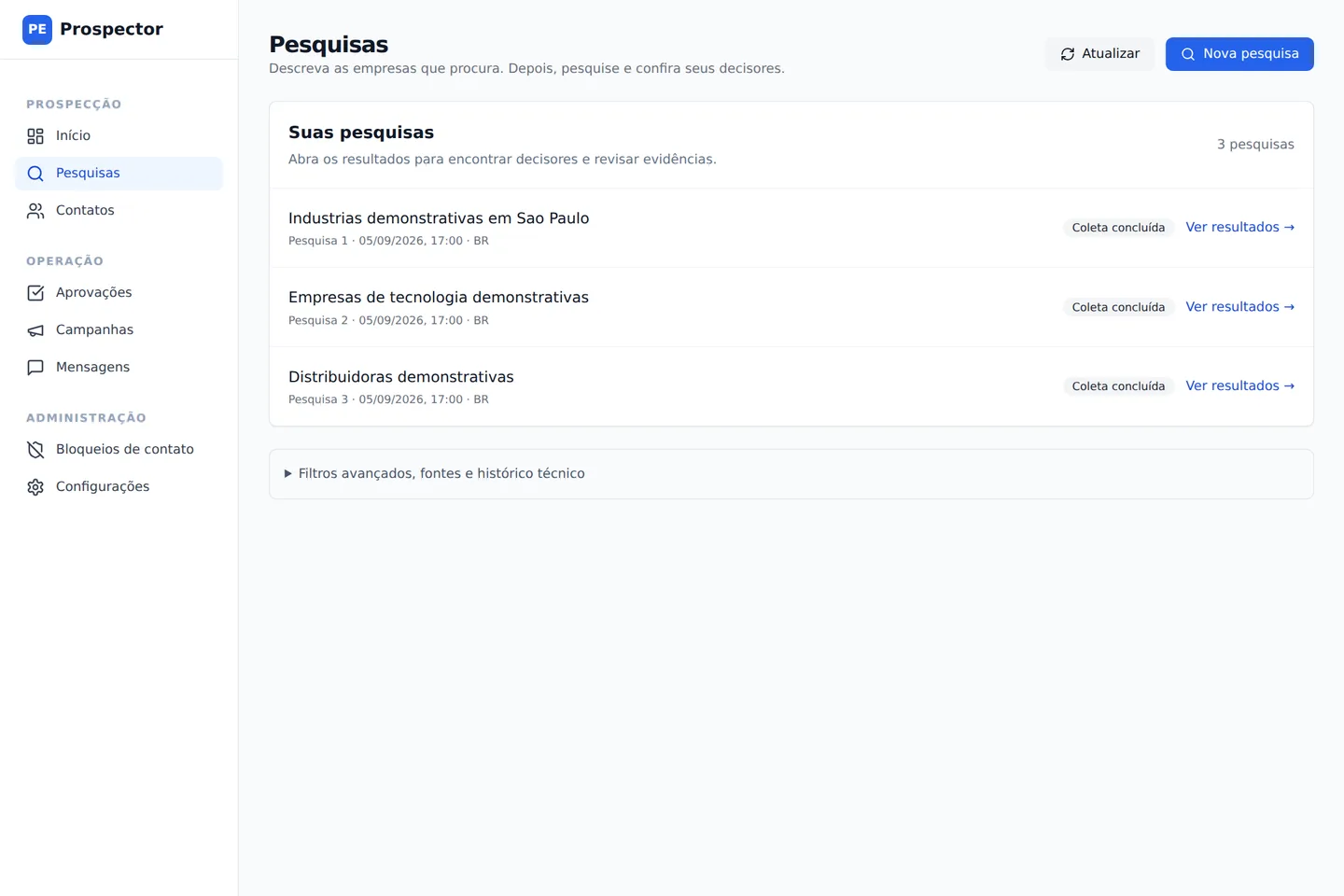This screenshot has height=896, width=1344.
Task: Click the Mensagens chat bubble icon
Action: point(35,368)
